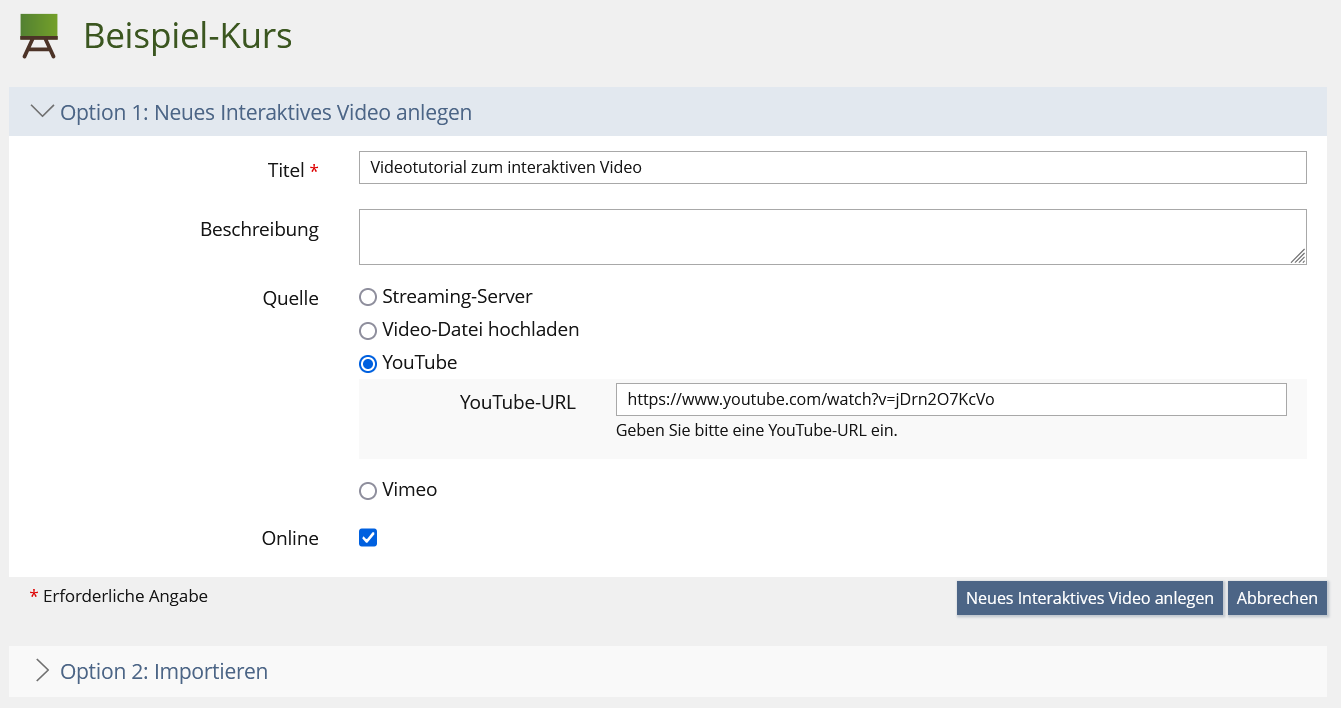Collapse Option 1 using its chevron arrow
This screenshot has height=708, width=1341.
coord(42,112)
